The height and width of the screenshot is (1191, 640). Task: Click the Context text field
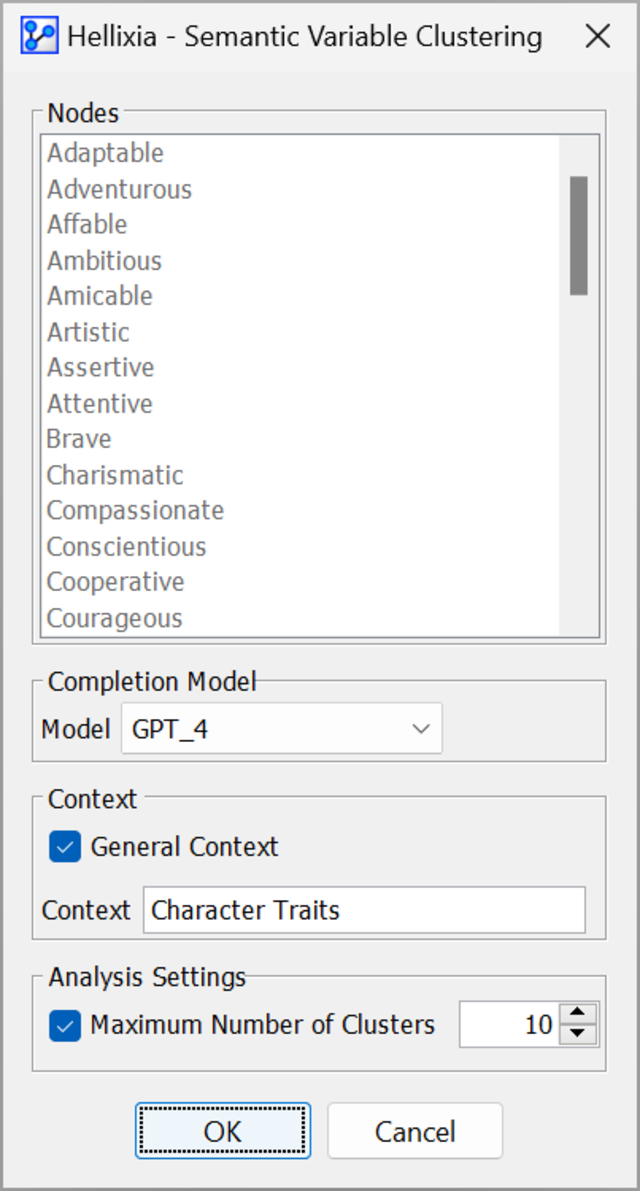click(364, 910)
